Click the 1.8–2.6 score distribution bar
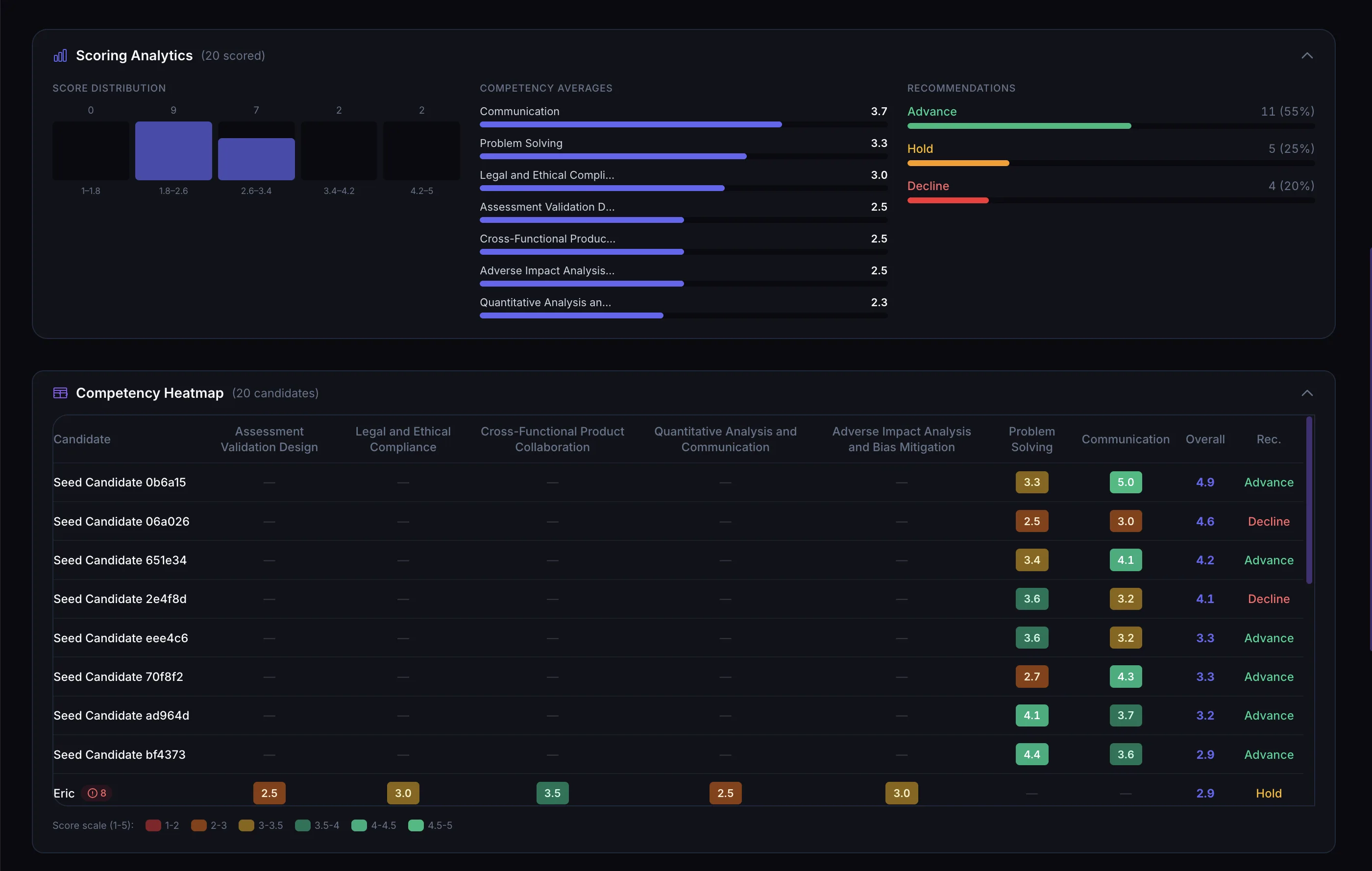The height and width of the screenshot is (871, 1372). (173, 150)
